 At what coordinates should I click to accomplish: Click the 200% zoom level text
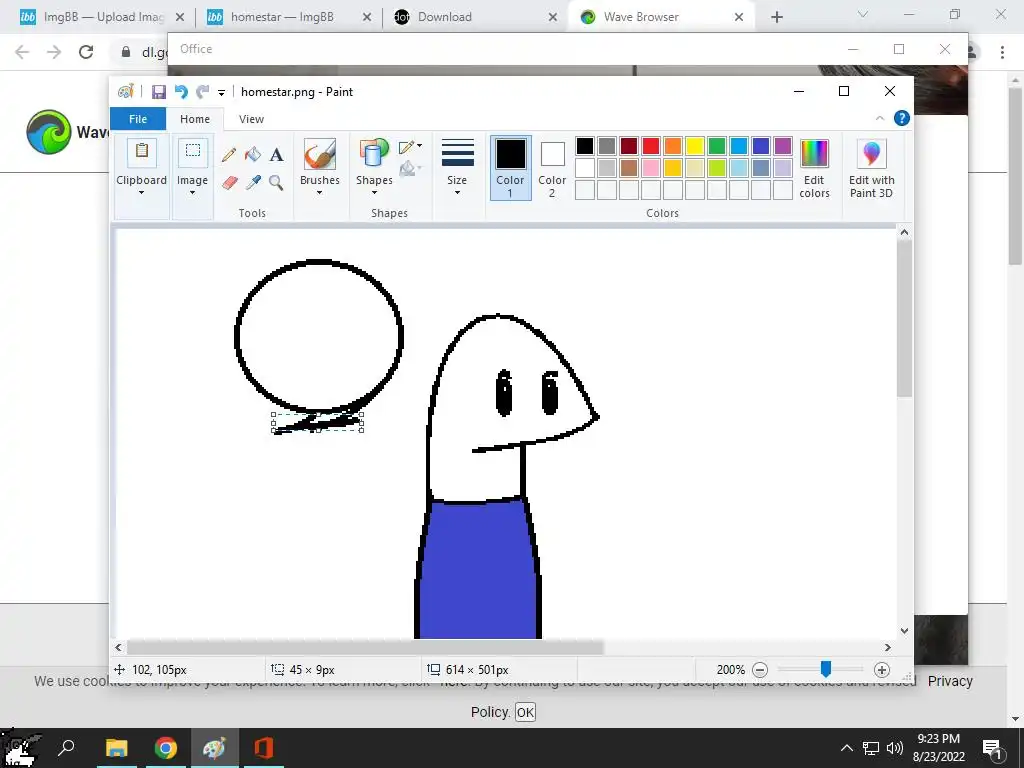click(x=731, y=669)
